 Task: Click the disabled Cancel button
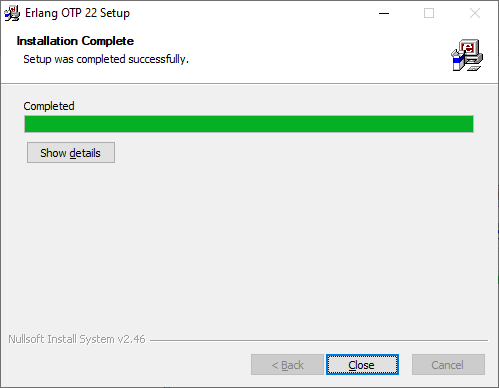pos(448,365)
